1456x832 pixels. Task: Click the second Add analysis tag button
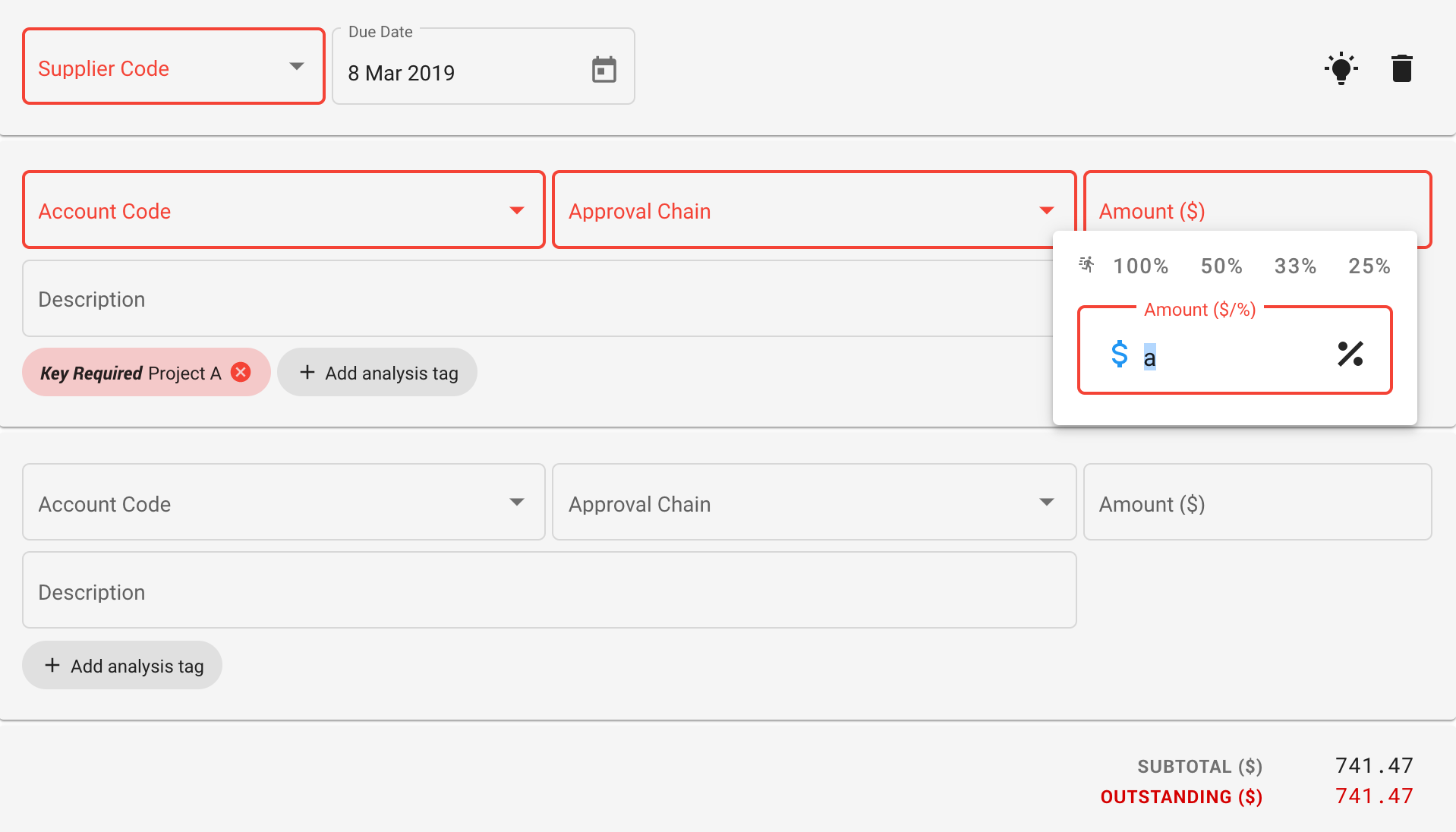tap(121, 665)
